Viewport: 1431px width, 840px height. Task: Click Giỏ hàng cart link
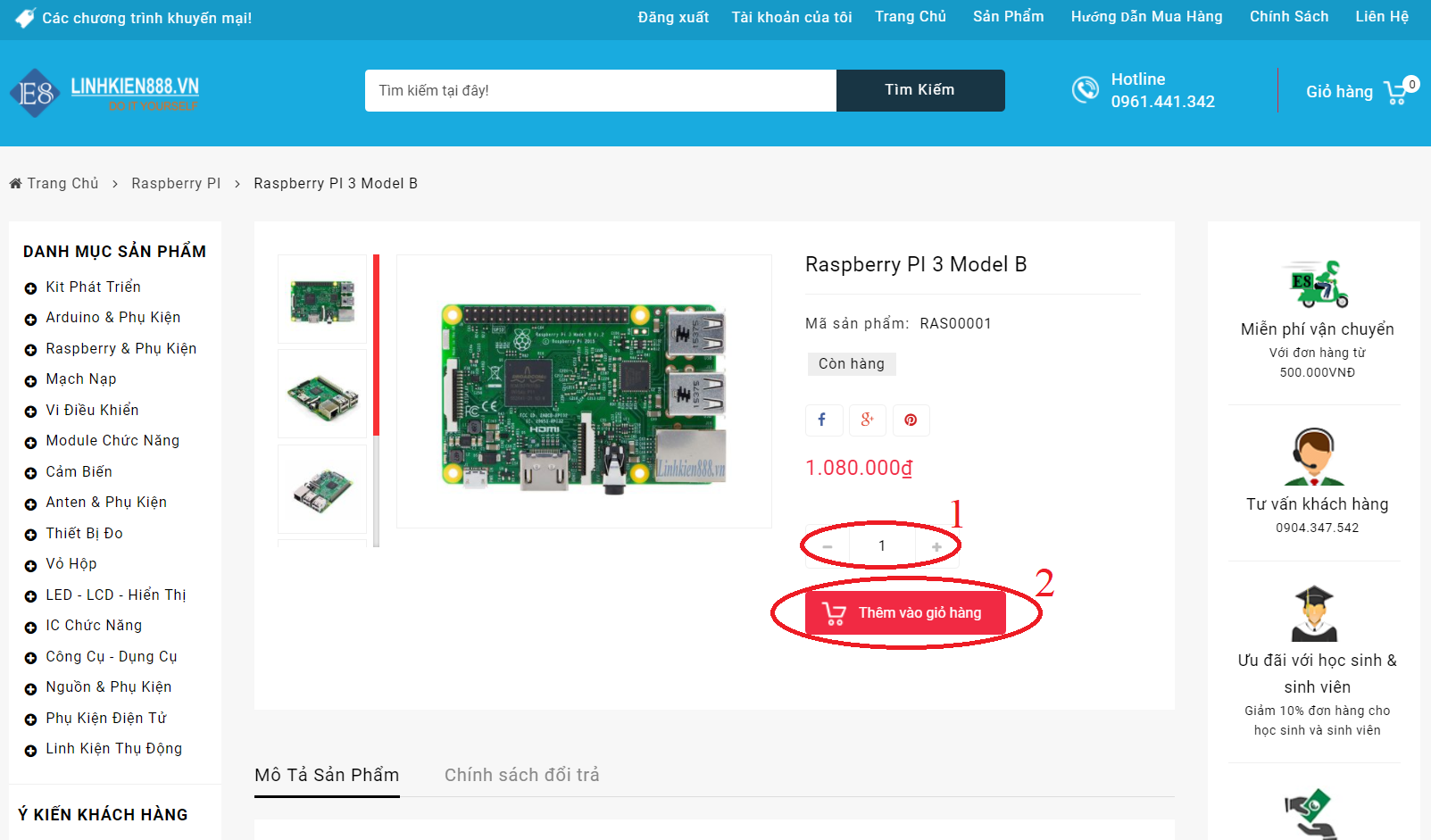pyautogui.click(x=1339, y=92)
